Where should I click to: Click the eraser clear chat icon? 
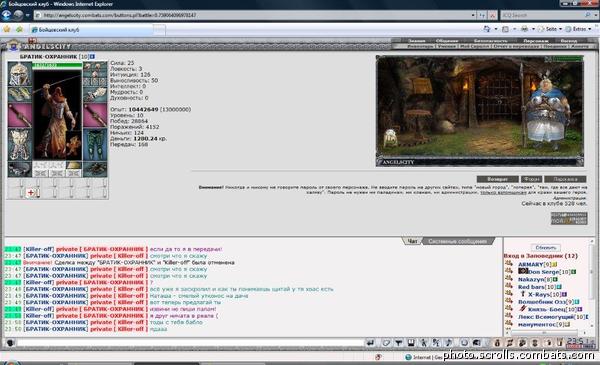pos(386,343)
